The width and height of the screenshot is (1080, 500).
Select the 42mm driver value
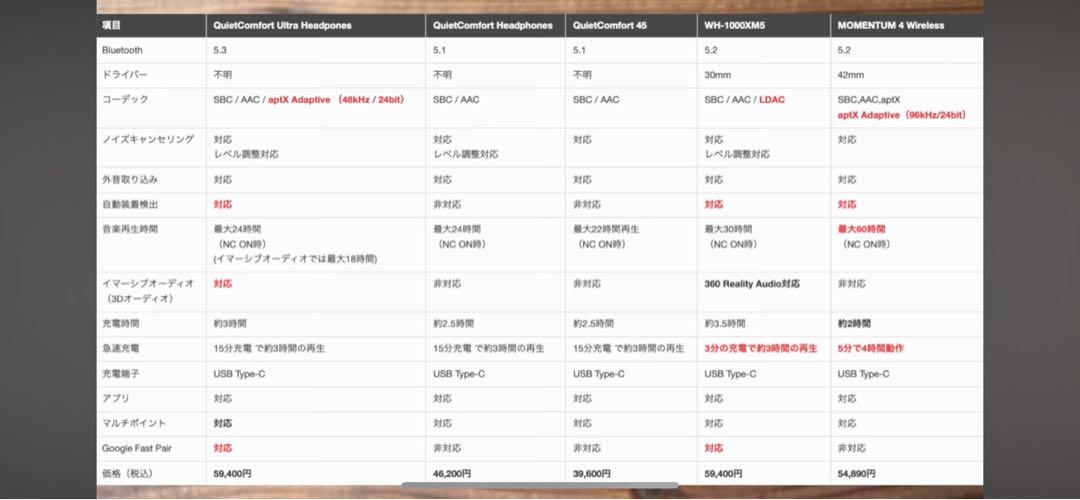[851, 75]
